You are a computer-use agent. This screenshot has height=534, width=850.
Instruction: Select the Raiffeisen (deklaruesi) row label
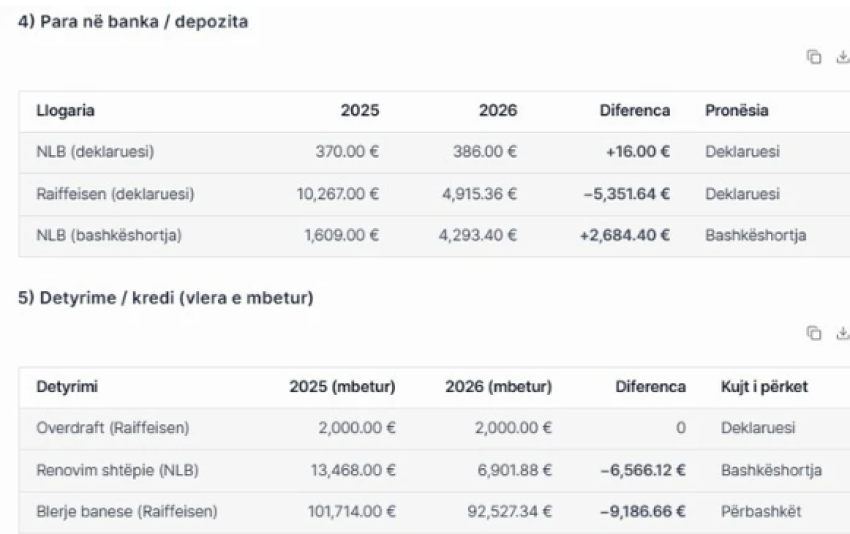click(115, 194)
